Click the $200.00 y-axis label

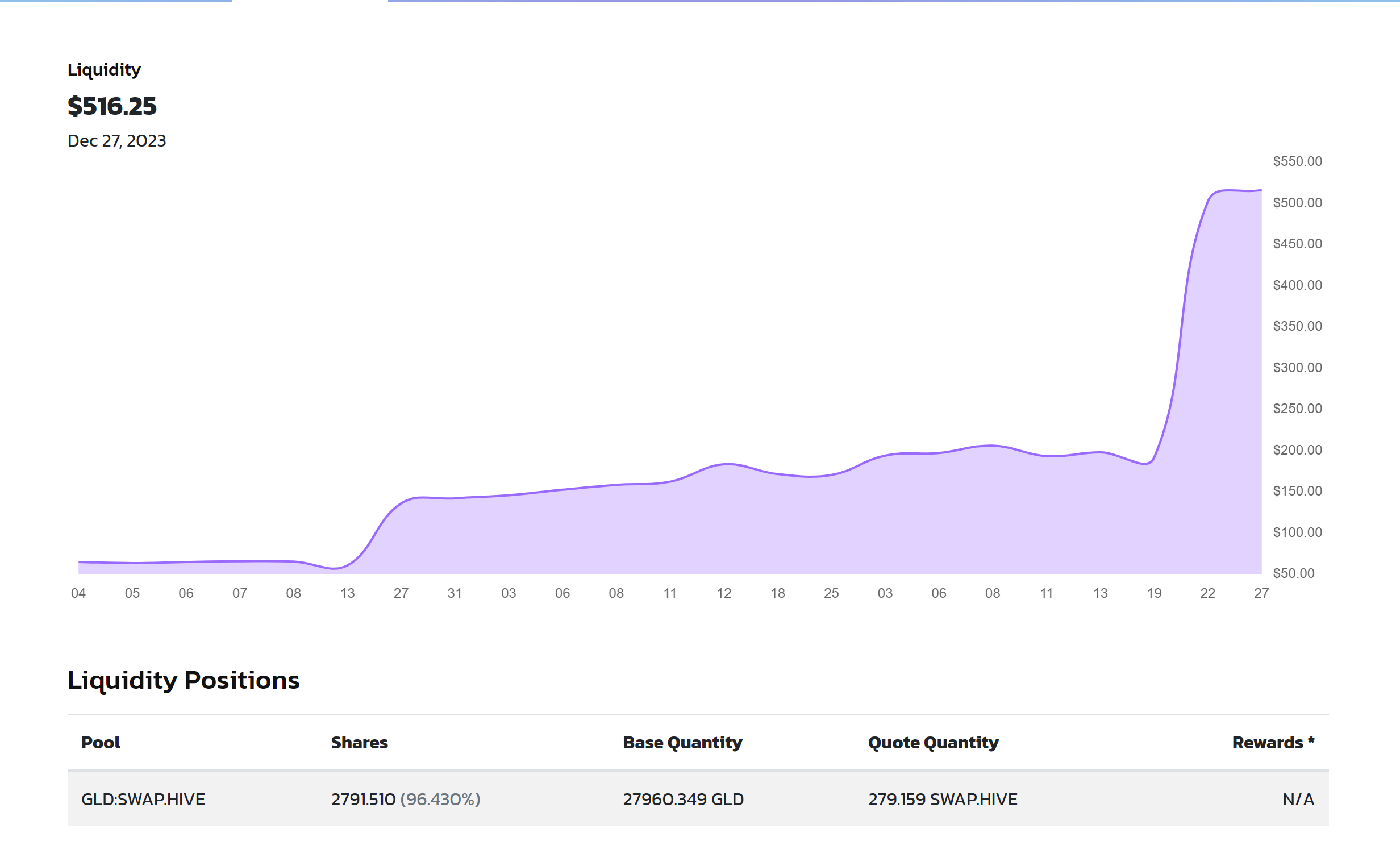click(x=1297, y=450)
